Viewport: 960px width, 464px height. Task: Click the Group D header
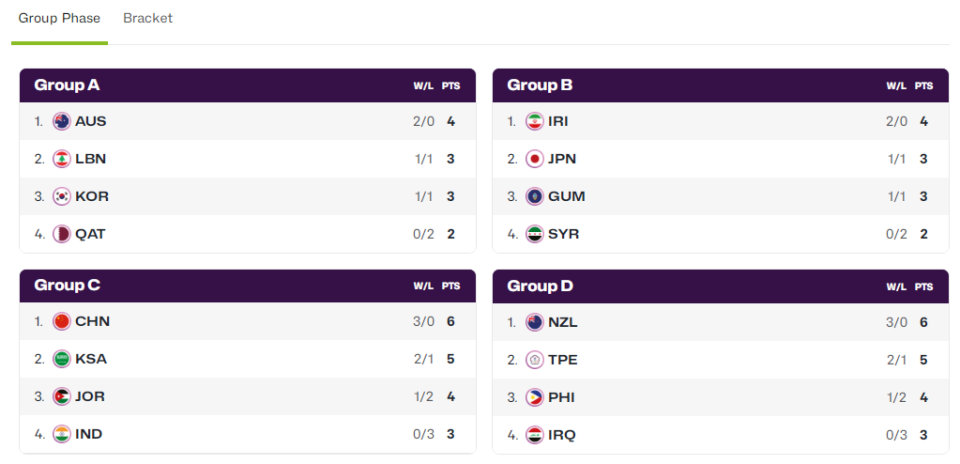[x=540, y=286]
